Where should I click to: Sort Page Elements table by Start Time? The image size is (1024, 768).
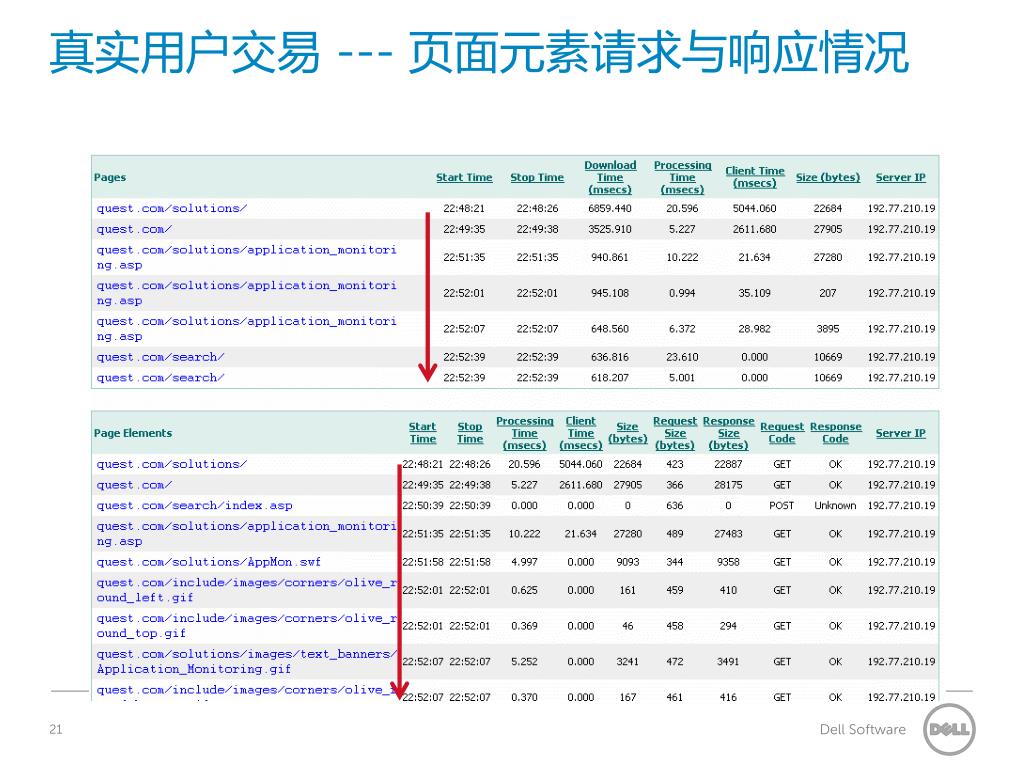coord(423,432)
